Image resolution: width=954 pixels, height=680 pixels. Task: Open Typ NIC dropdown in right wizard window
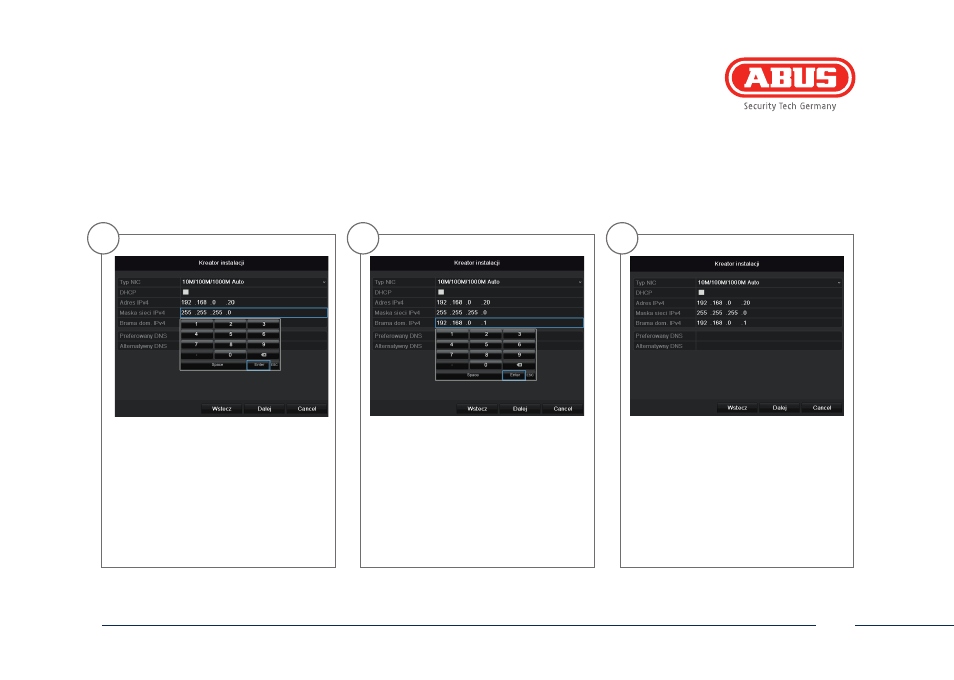click(x=769, y=282)
